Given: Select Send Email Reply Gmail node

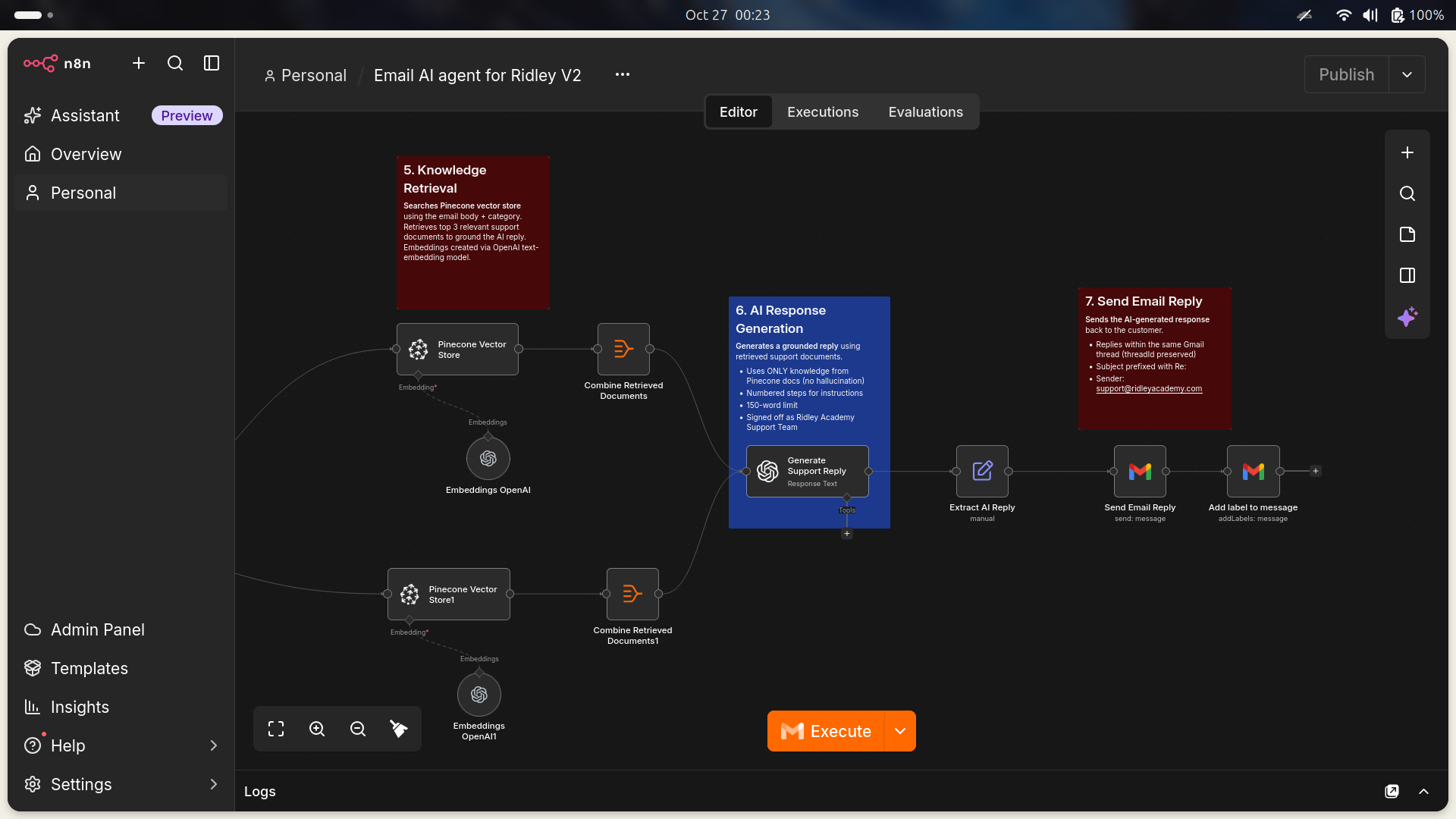Looking at the screenshot, I should click(1140, 471).
